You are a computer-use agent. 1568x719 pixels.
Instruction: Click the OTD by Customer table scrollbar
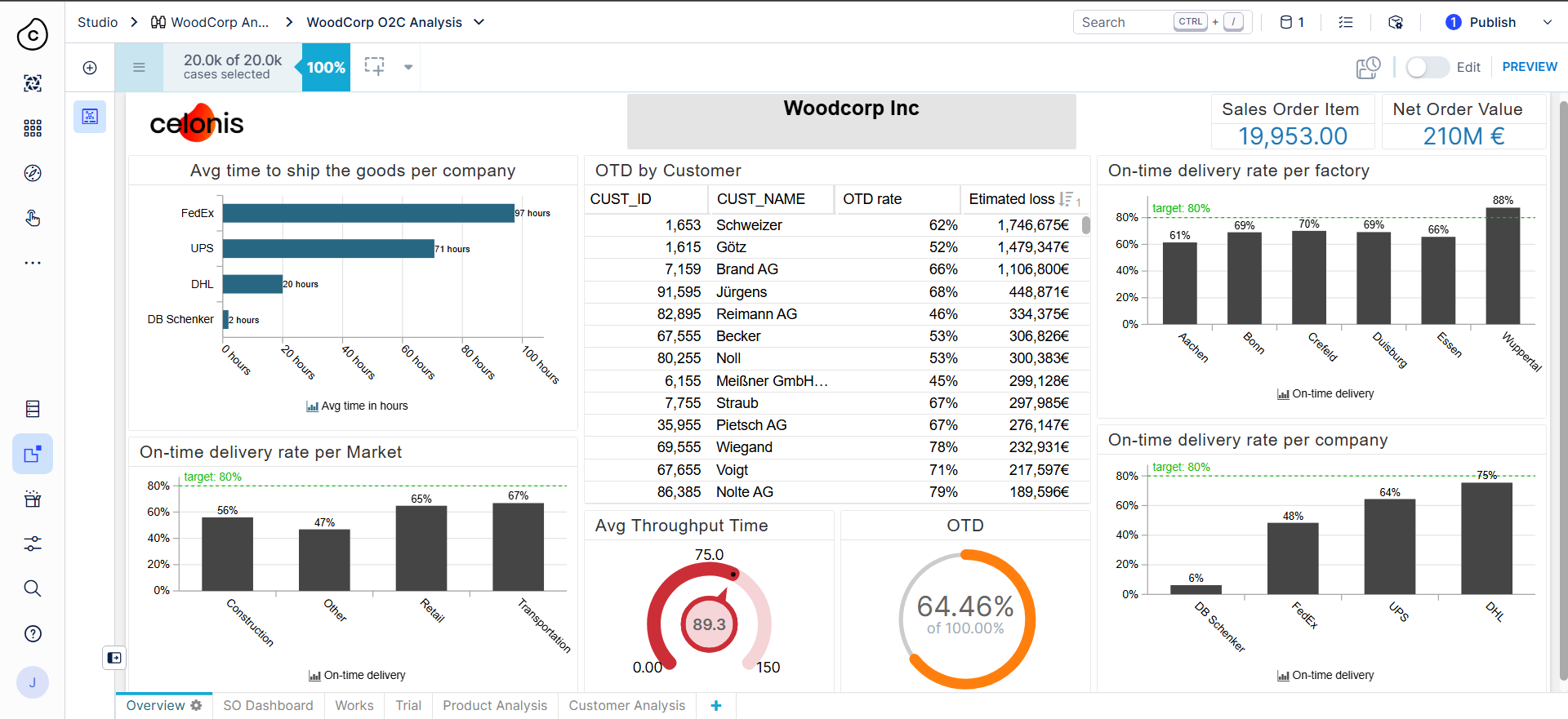pyautogui.click(x=1085, y=225)
